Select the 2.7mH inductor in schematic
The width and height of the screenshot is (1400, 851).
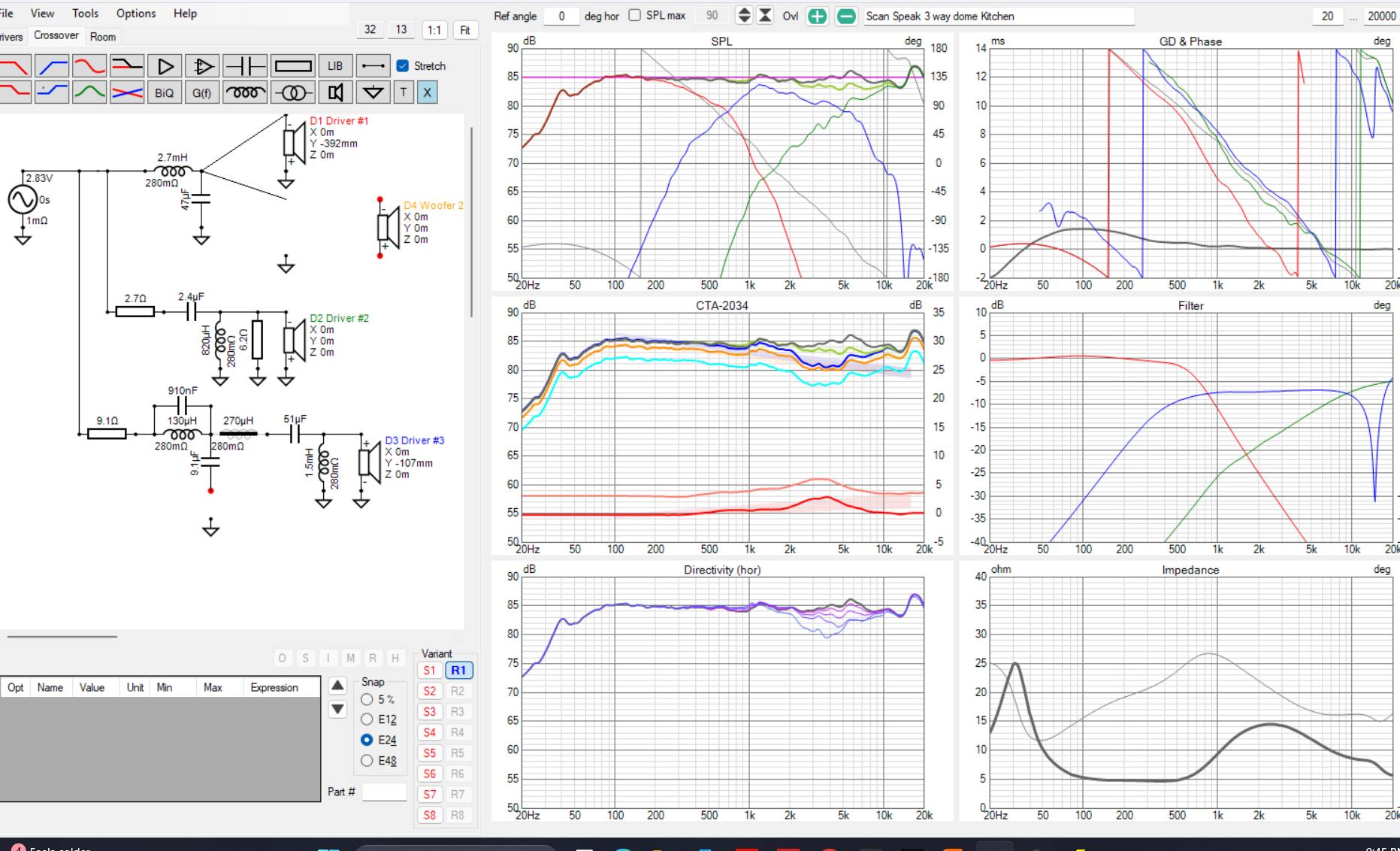[x=172, y=171]
